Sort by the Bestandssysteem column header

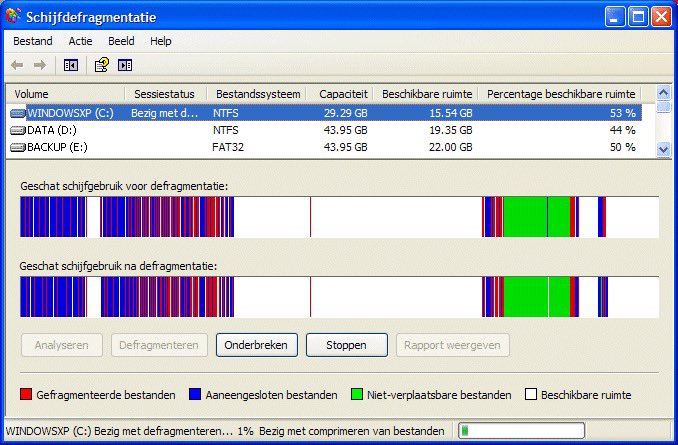[257, 94]
